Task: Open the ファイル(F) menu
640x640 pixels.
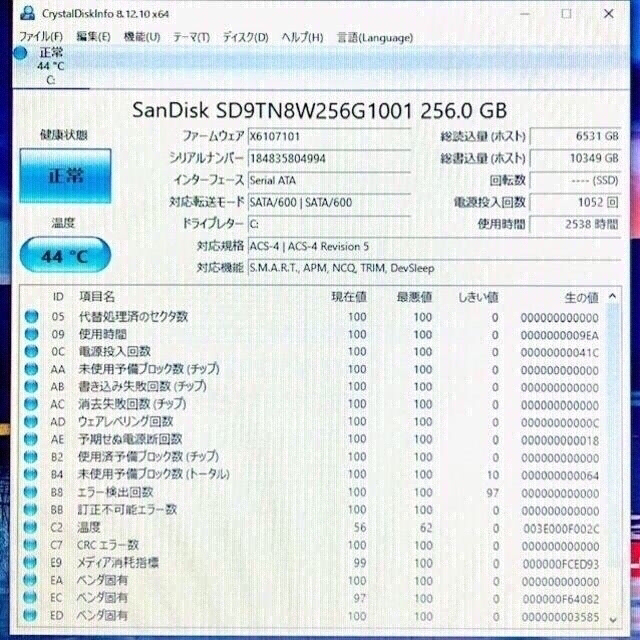Action: [x=41, y=37]
